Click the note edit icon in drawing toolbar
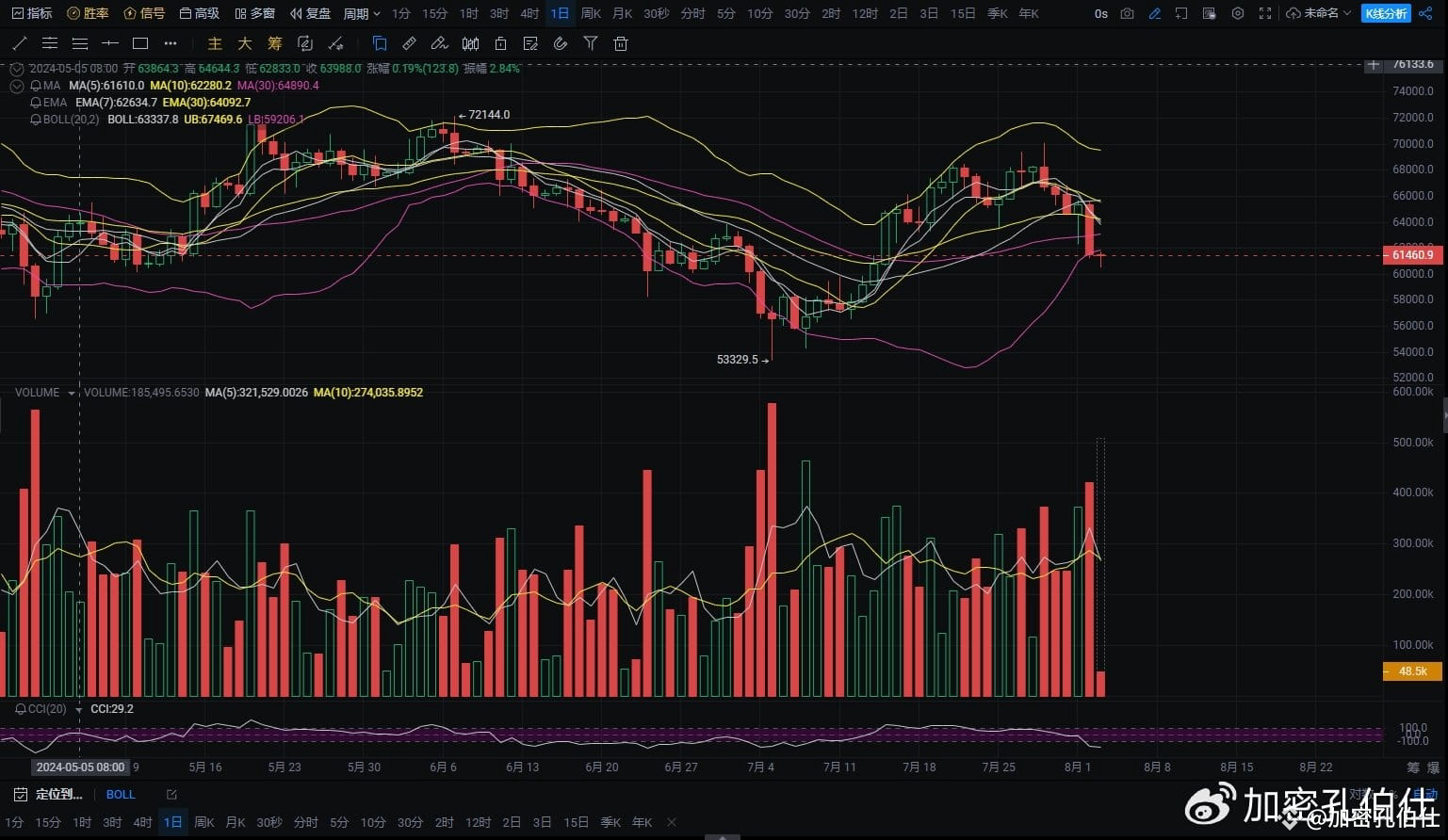1448x840 pixels. click(530, 43)
